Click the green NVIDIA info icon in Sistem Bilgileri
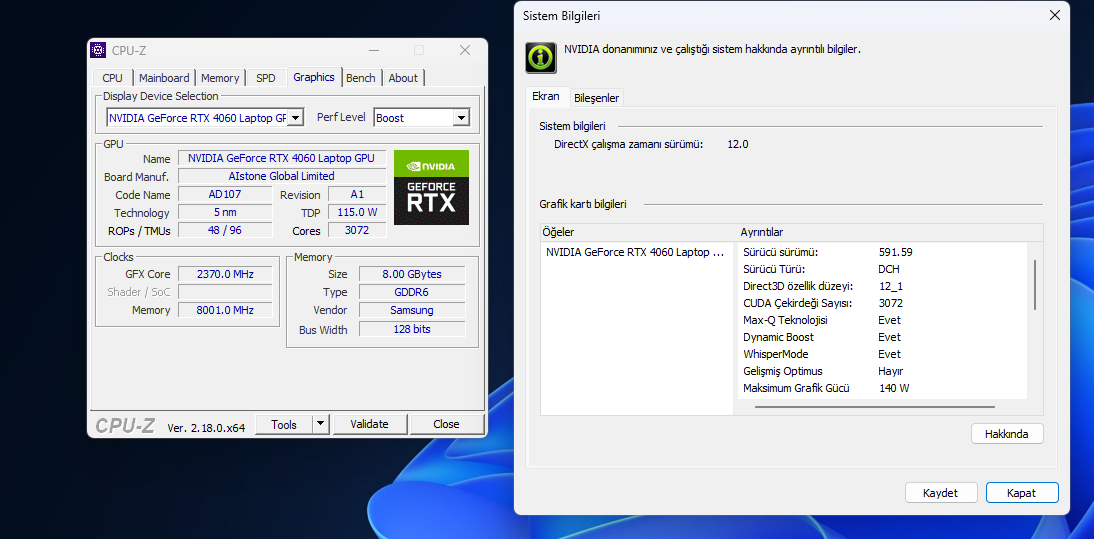The image size is (1094, 539). click(541, 57)
